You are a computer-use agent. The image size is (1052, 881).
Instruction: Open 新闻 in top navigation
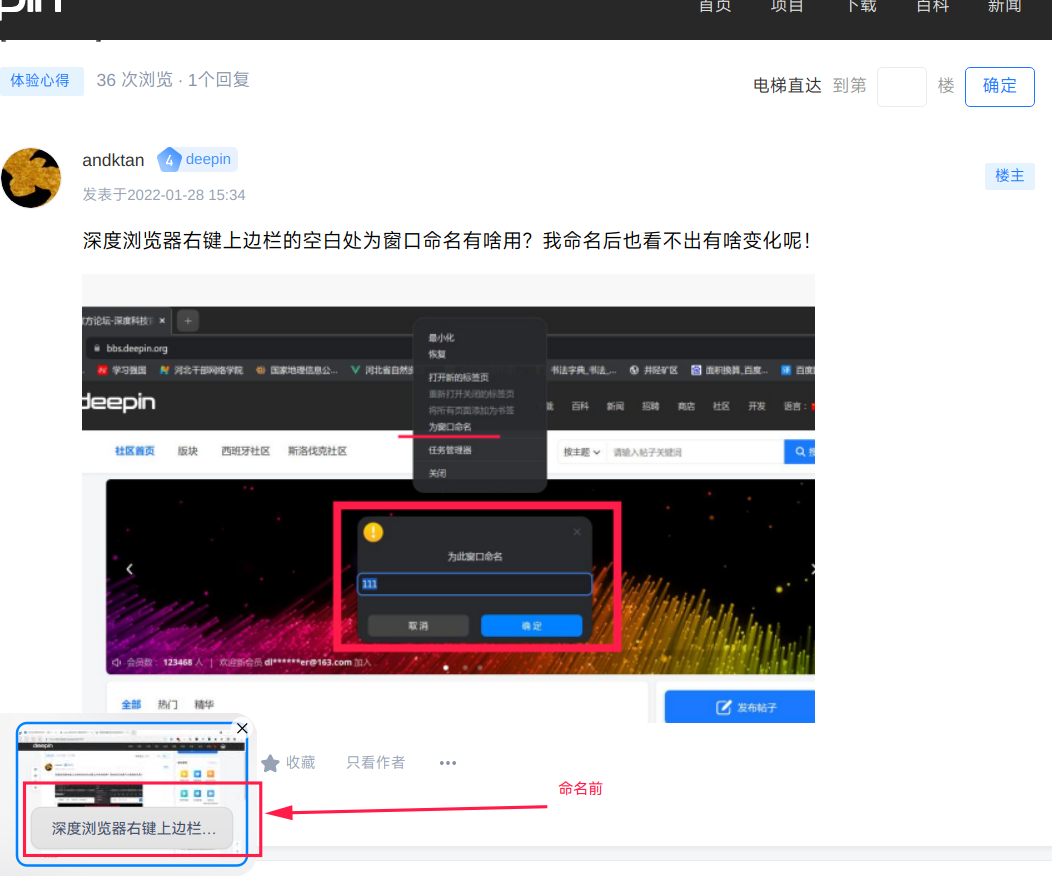tap(1004, 7)
